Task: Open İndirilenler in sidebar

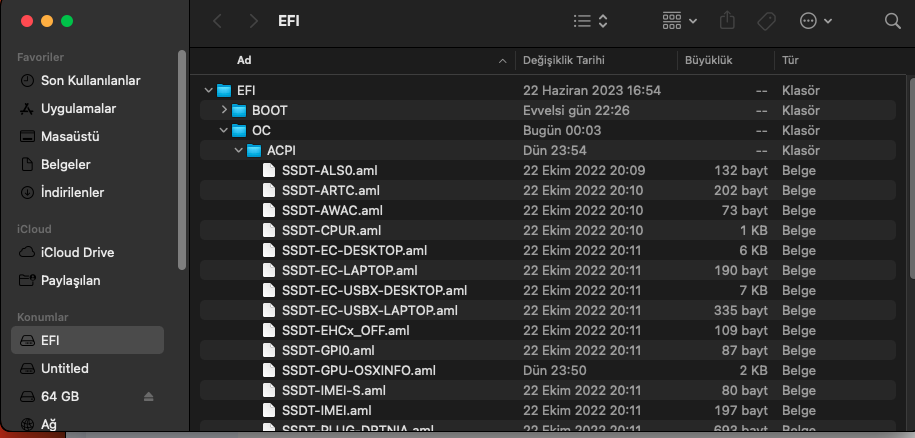Action: point(72,192)
